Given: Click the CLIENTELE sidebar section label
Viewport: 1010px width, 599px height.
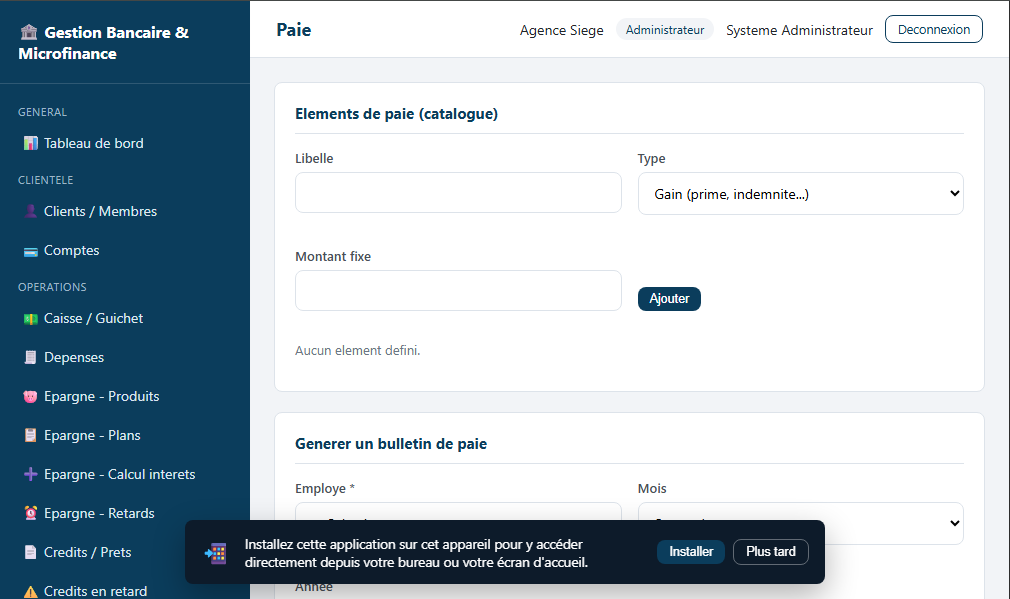Looking at the screenshot, I should [46, 180].
